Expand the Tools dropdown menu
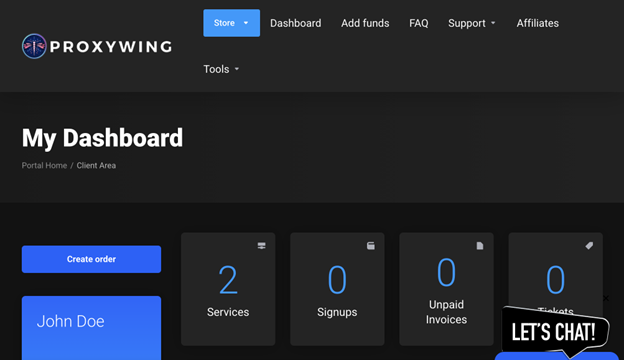 click(221, 69)
